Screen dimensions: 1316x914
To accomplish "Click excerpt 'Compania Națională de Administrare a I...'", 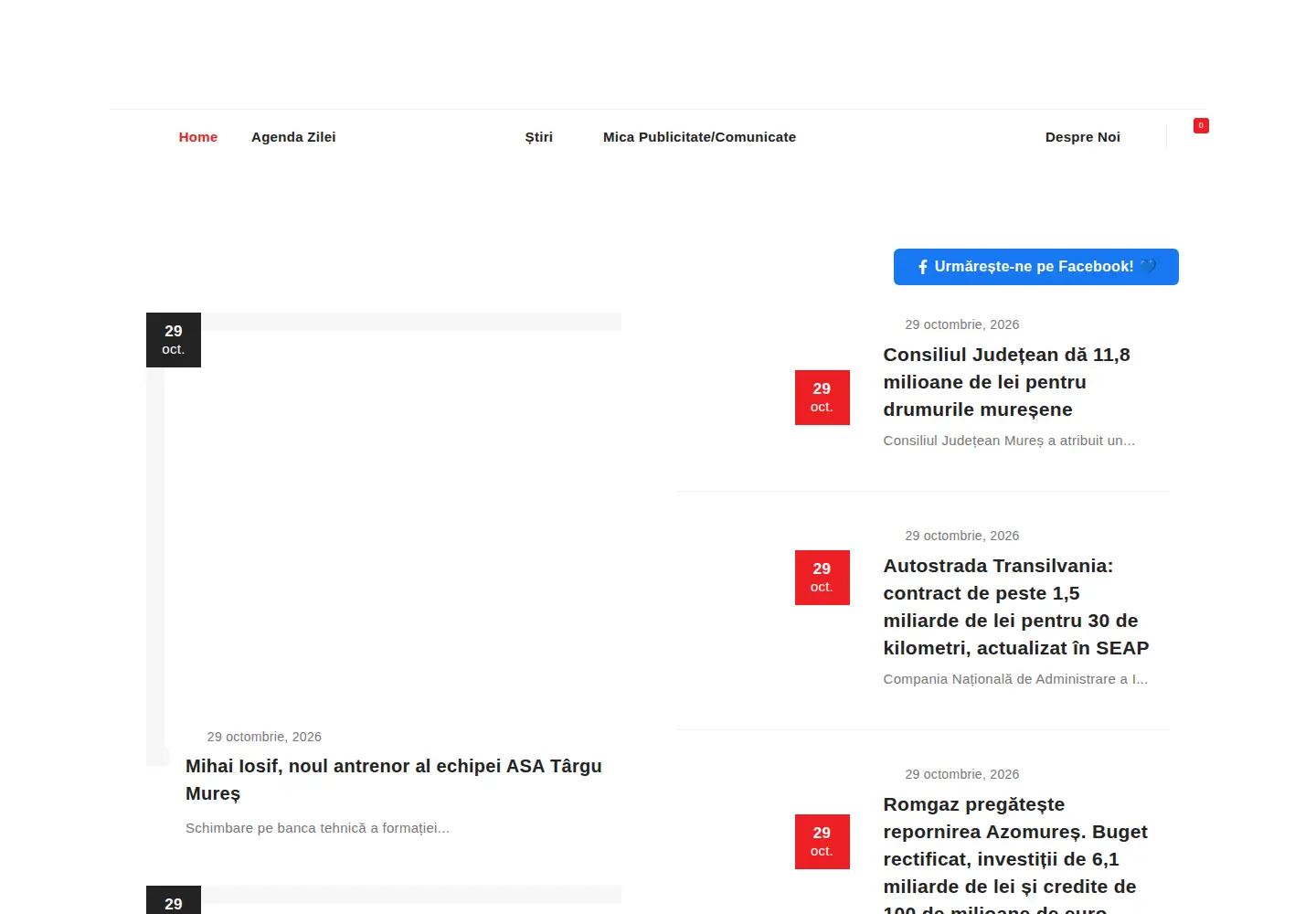I will tap(1015, 679).
